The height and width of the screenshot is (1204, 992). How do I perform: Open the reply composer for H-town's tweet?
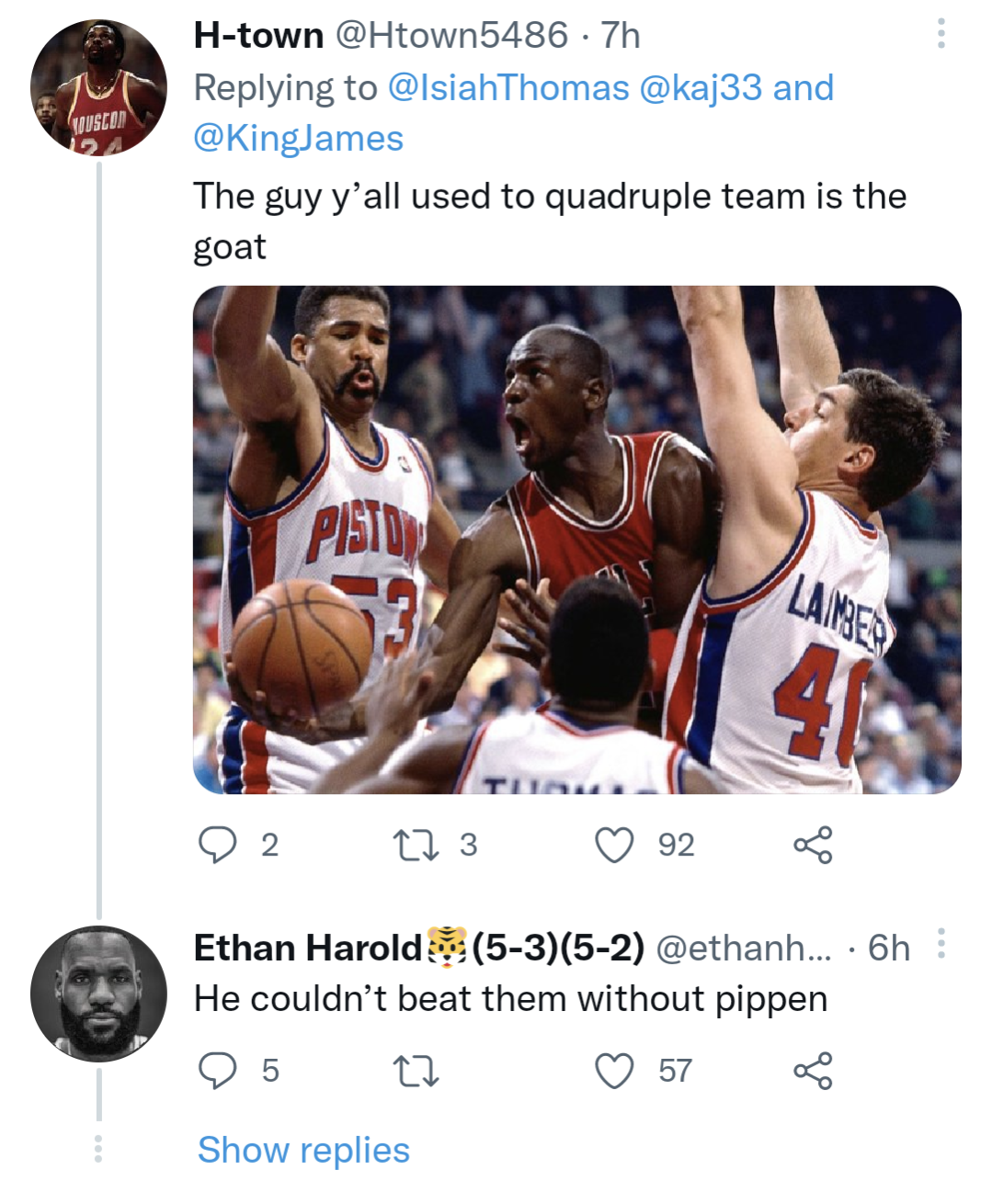[219, 846]
